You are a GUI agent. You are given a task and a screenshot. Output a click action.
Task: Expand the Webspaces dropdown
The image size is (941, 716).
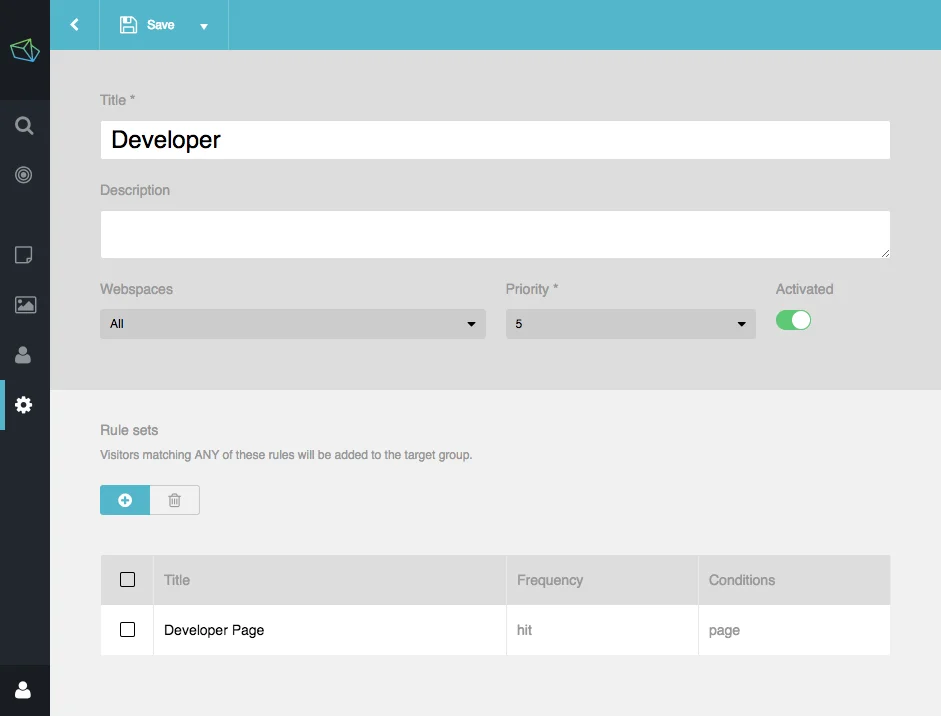292,324
